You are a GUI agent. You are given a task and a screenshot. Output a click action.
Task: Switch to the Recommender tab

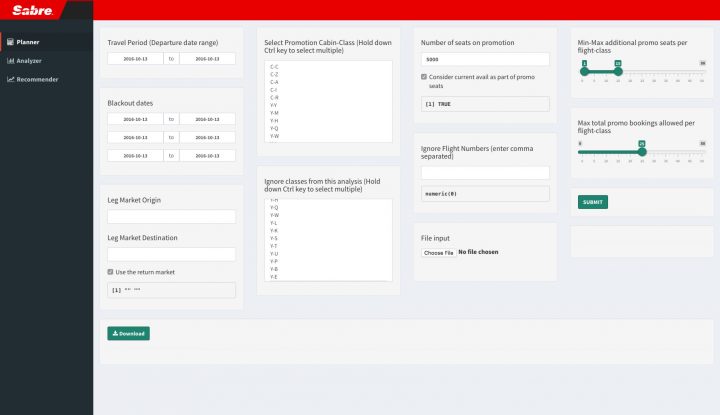(36, 79)
